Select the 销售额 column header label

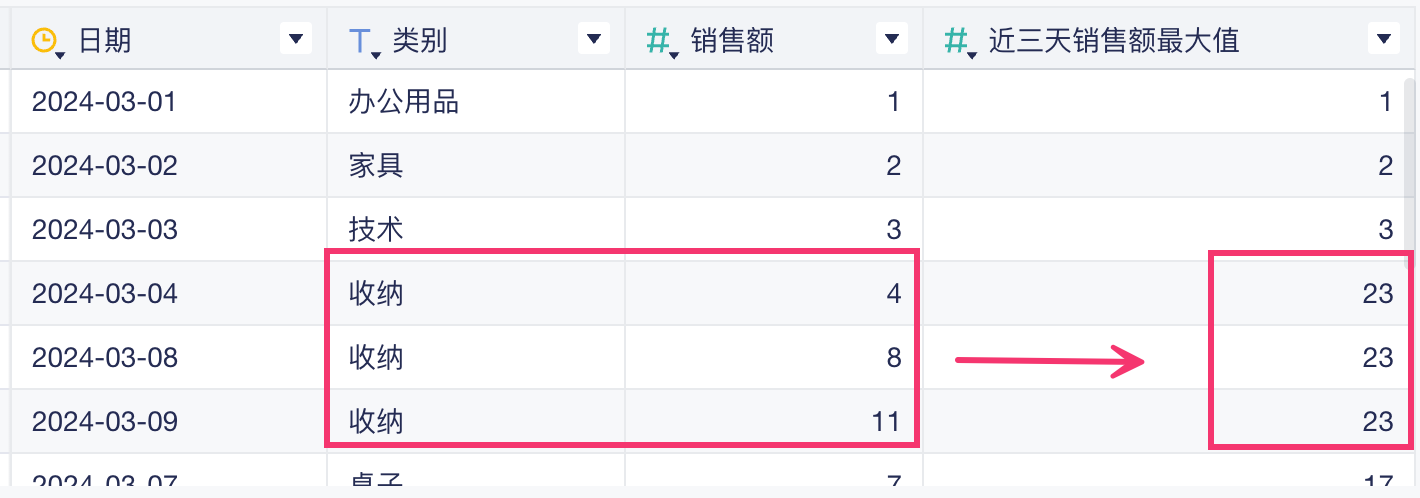[732, 40]
